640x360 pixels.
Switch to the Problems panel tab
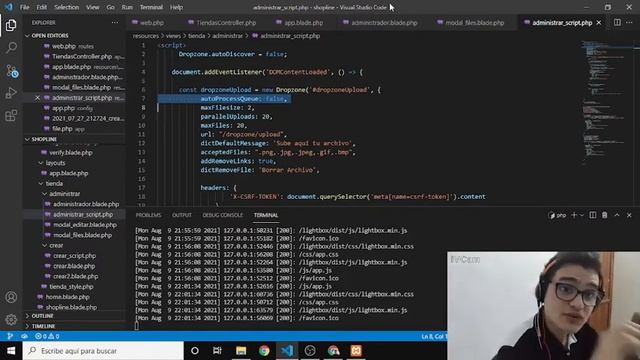148,215
